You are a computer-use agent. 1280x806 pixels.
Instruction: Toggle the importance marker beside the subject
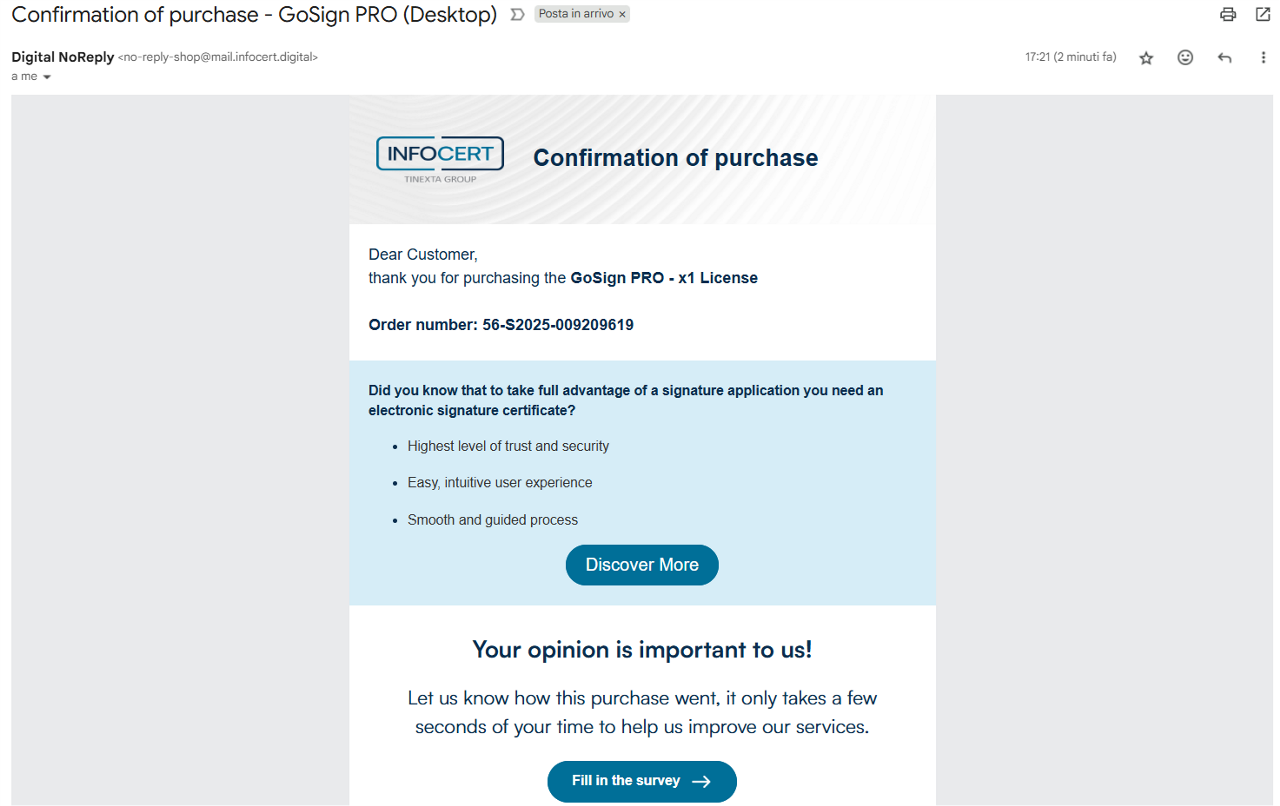[517, 15]
